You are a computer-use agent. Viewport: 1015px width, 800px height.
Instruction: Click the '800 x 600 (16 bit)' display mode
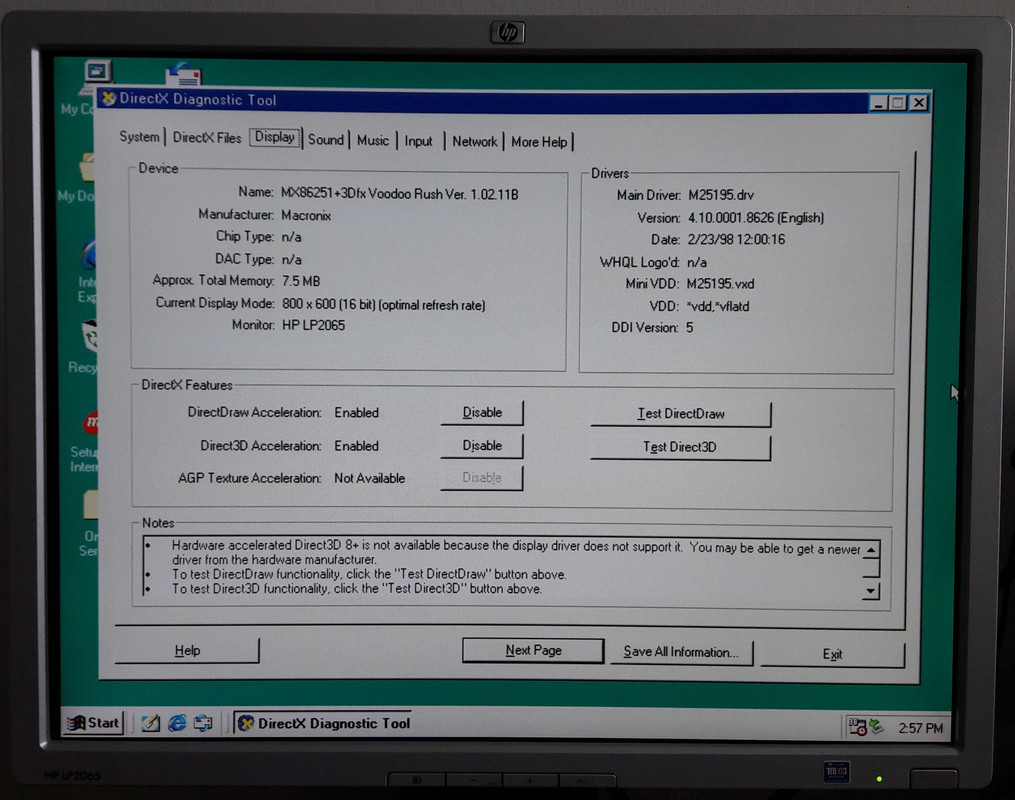click(x=383, y=304)
